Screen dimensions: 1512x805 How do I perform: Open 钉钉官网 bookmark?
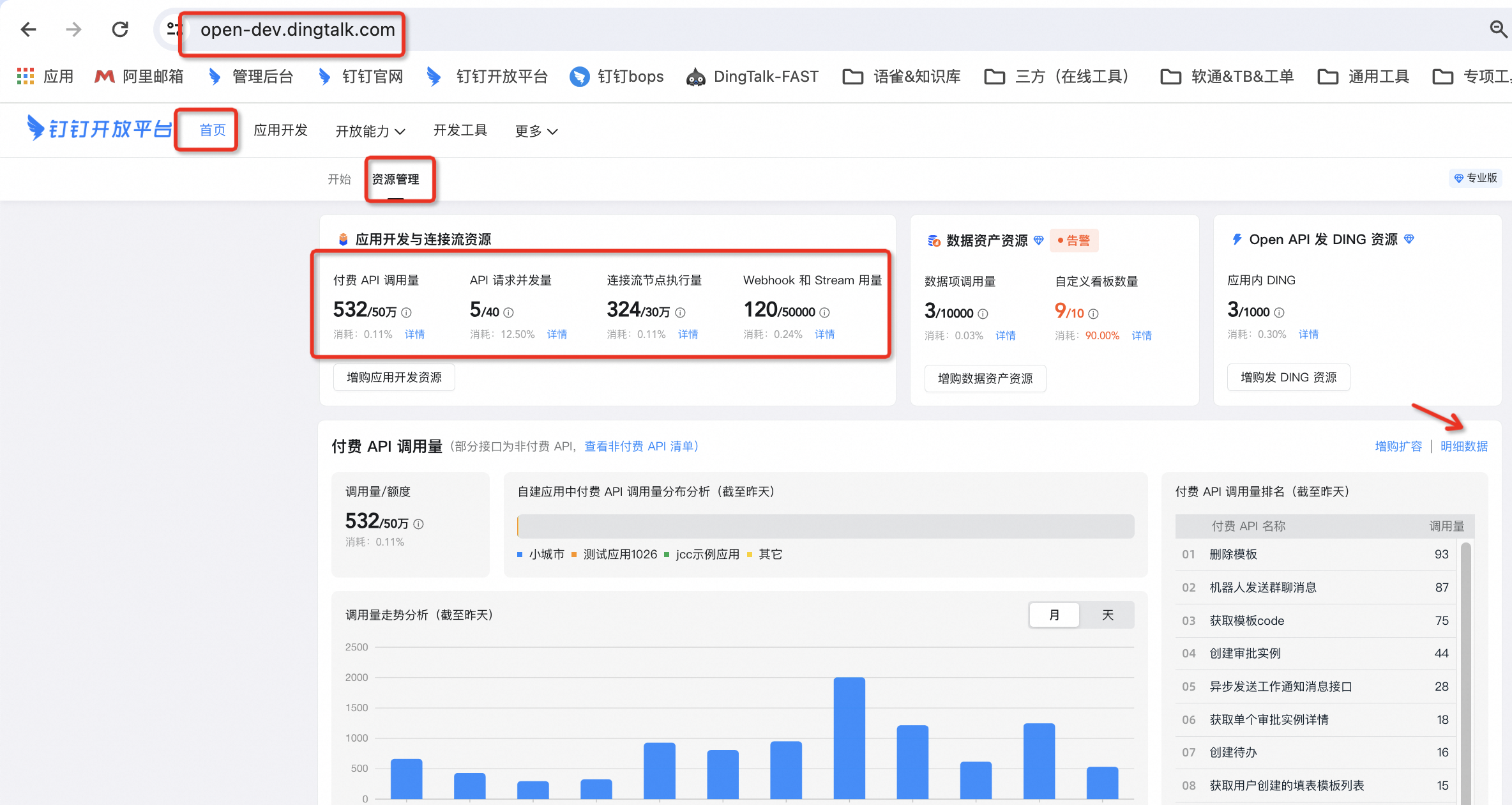click(361, 77)
